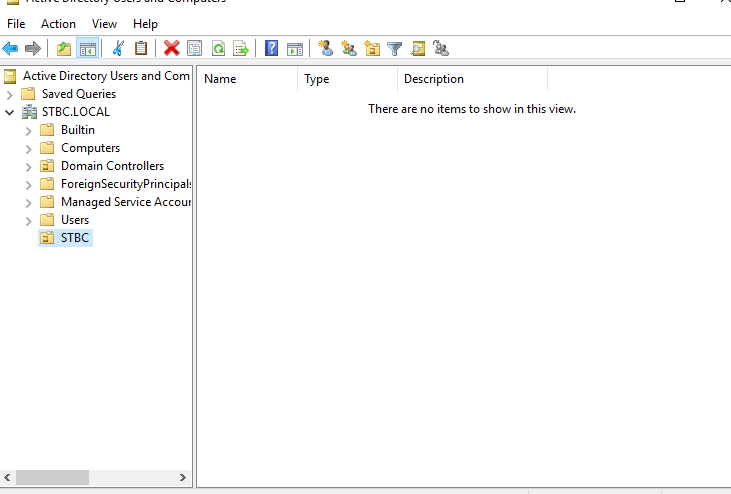Expand the ForeignSecurityPrincipals container

coord(28,185)
